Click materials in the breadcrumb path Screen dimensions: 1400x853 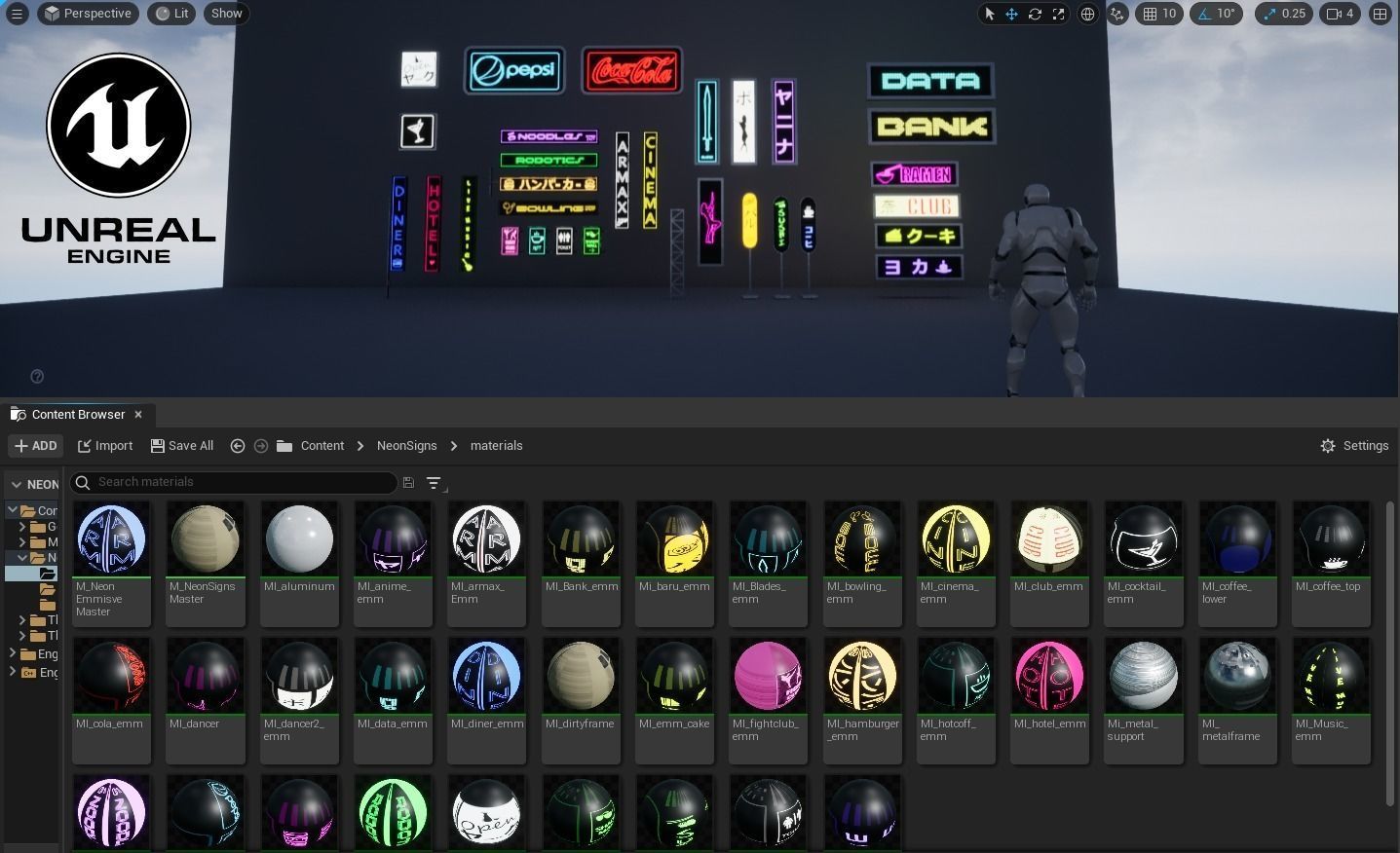(496, 446)
